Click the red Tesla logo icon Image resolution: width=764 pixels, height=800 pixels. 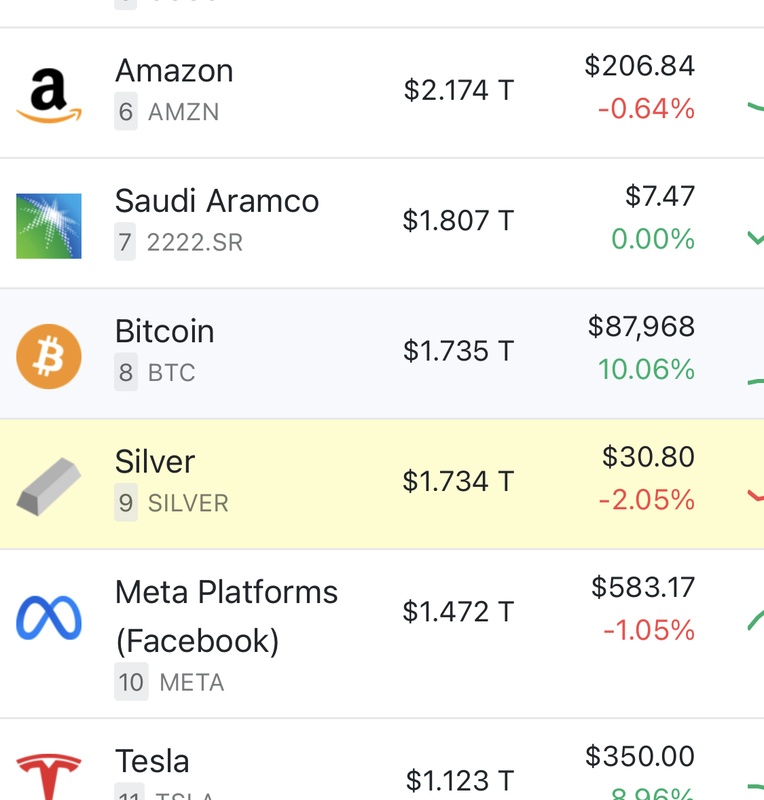point(49,777)
